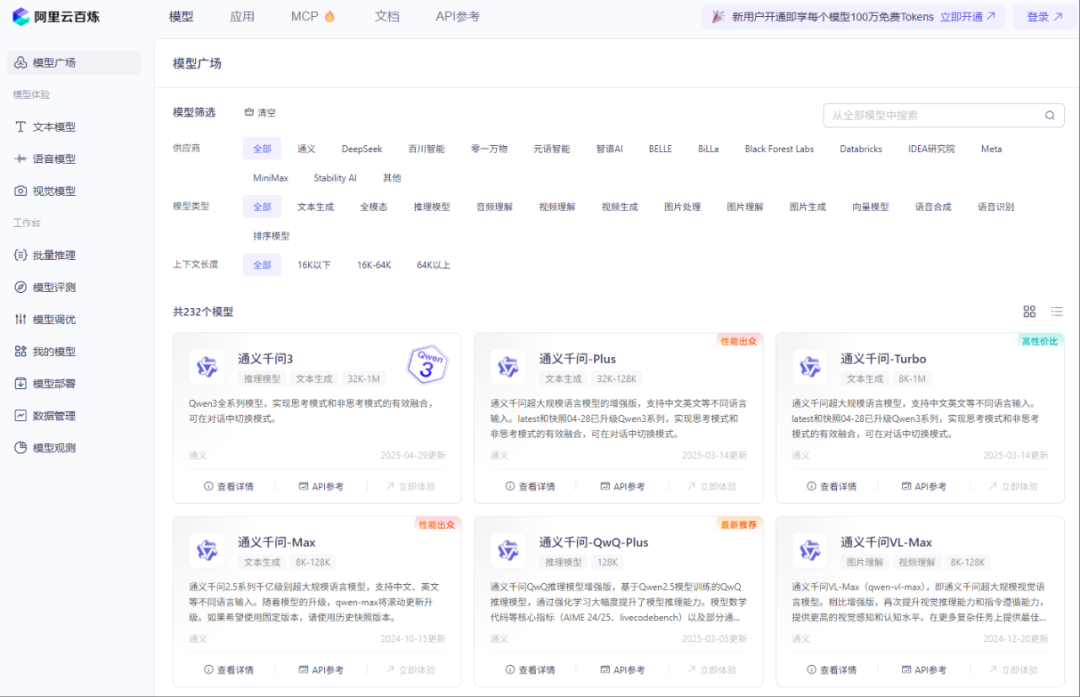Click 通义千问3 model logo icon

(207, 367)
